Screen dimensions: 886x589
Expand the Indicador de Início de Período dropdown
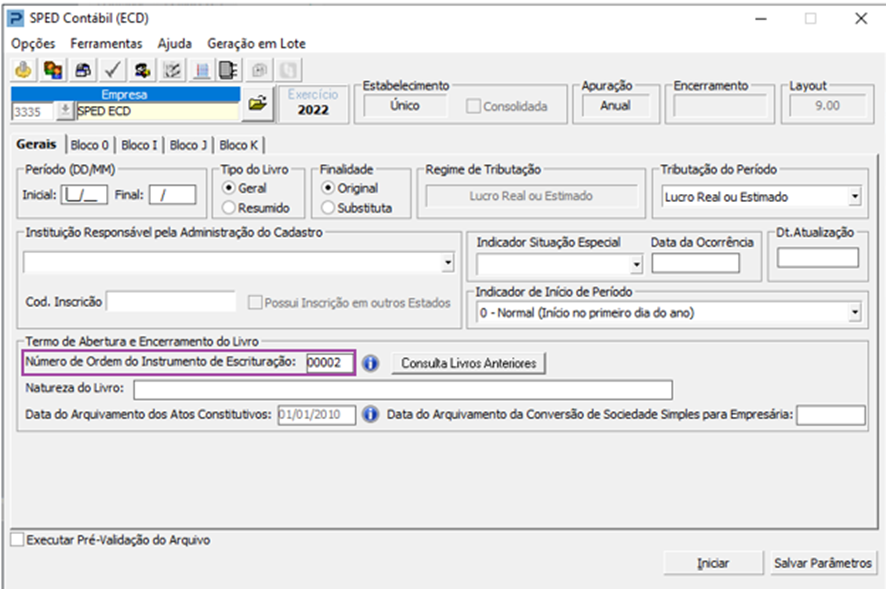coord(855,313)
